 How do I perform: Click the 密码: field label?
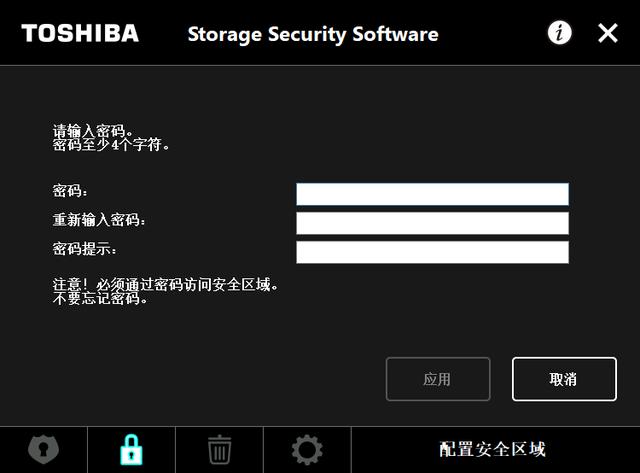[x=71, y=190]
